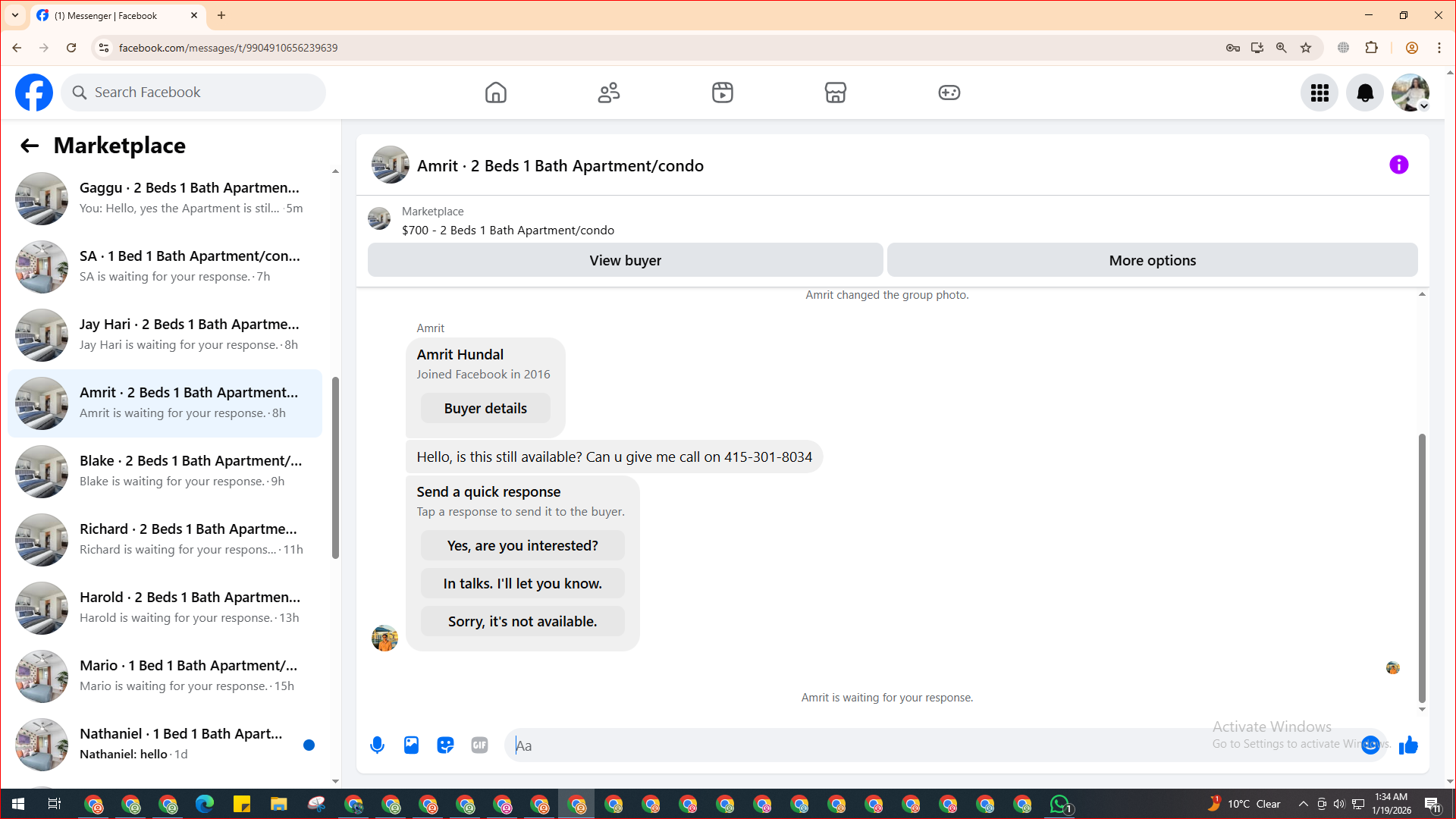Record a voice clip with microphone icon

377,745
